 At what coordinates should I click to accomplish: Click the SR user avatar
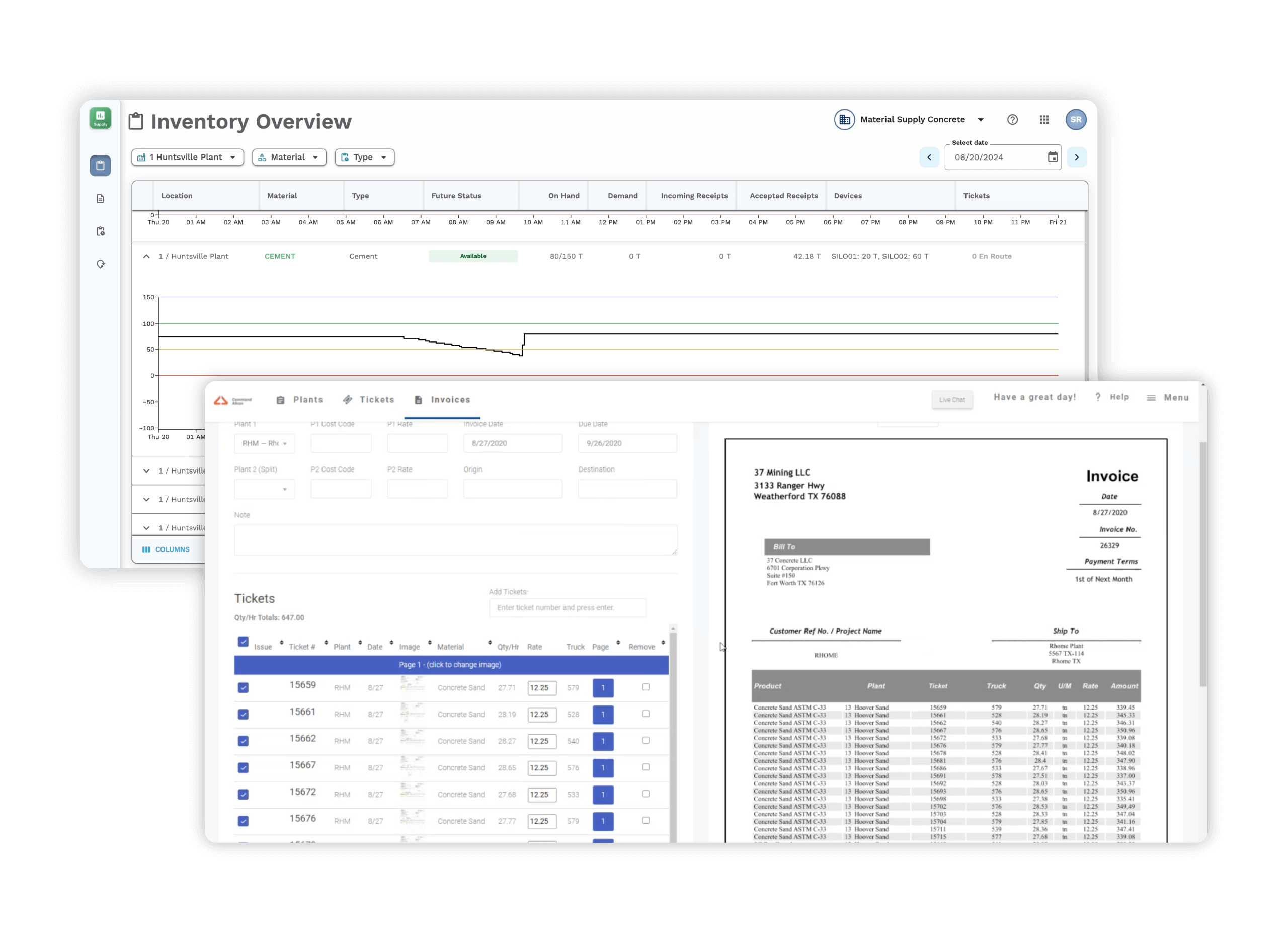1076,119
